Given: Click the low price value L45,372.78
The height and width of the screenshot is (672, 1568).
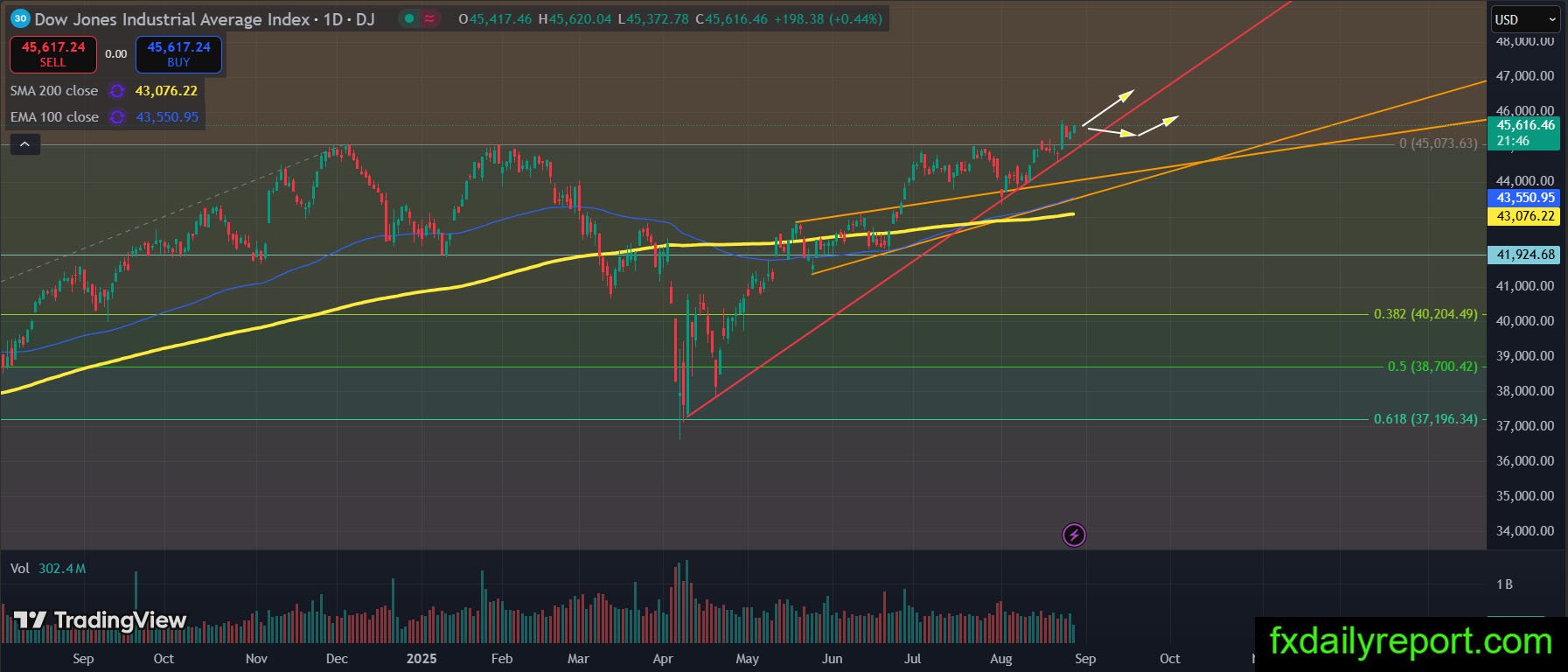Looking at the screenshot, I should pos(653,18).
